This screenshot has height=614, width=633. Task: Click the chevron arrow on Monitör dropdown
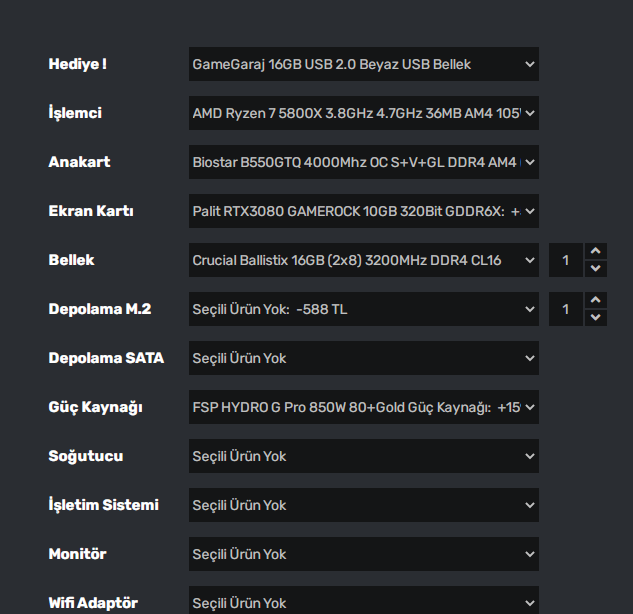coord(529,554)
